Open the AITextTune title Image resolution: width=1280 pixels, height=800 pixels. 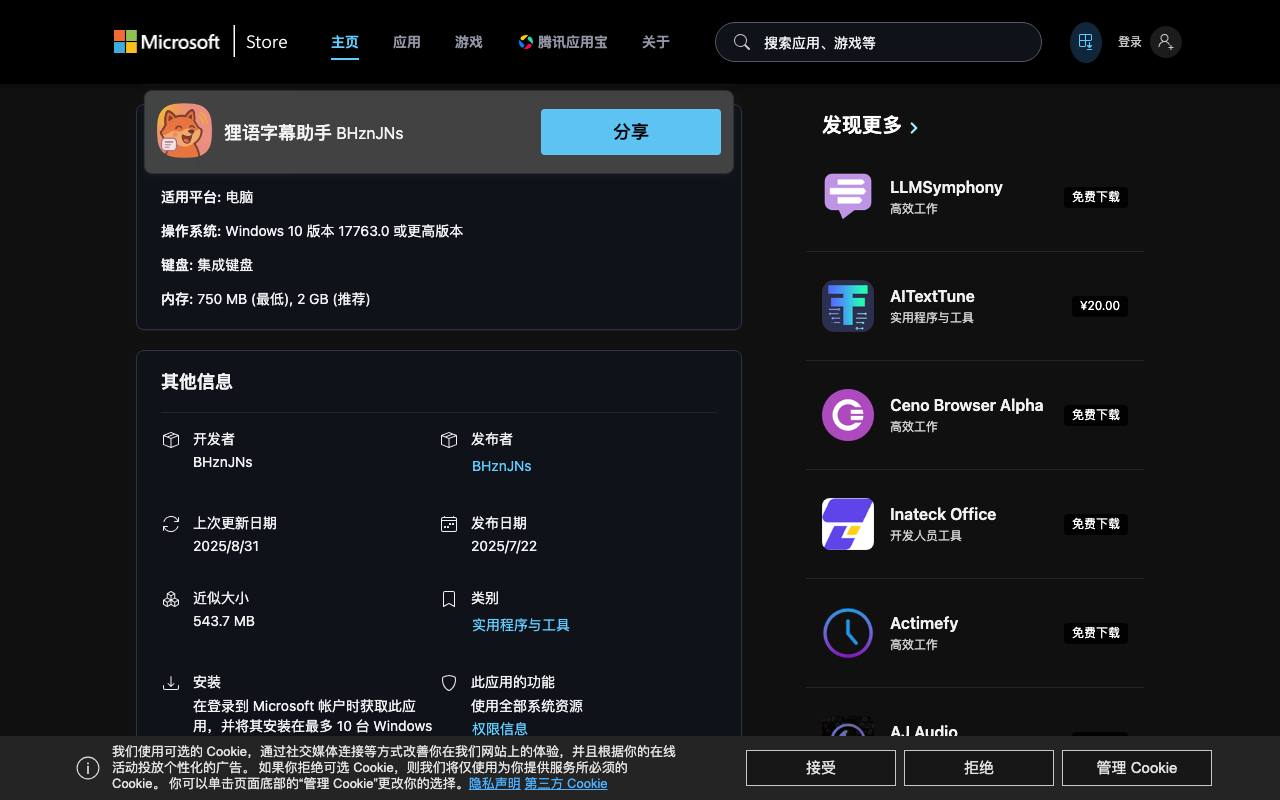932,296
